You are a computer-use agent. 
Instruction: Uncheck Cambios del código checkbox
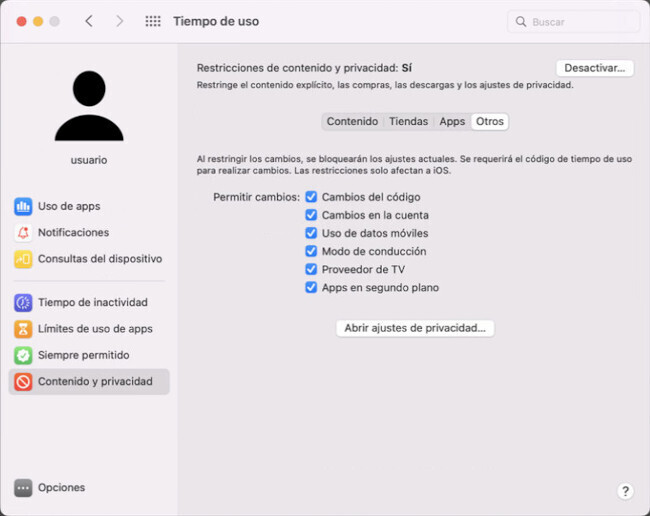click(x=311, y=197)
